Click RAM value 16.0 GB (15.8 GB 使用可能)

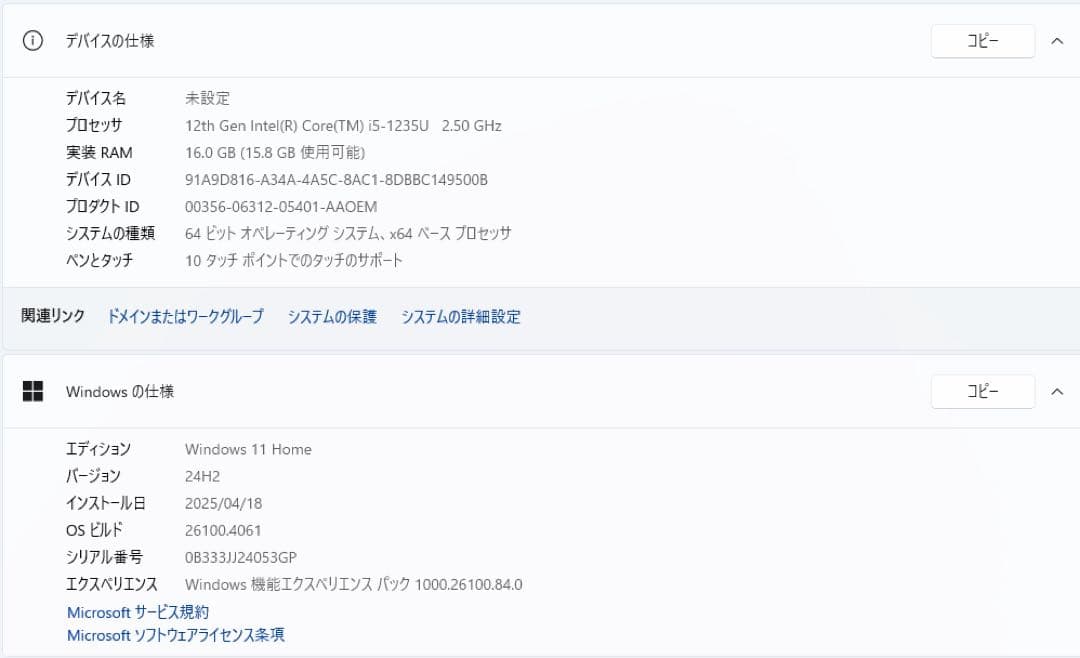click(x=275, y=152)
